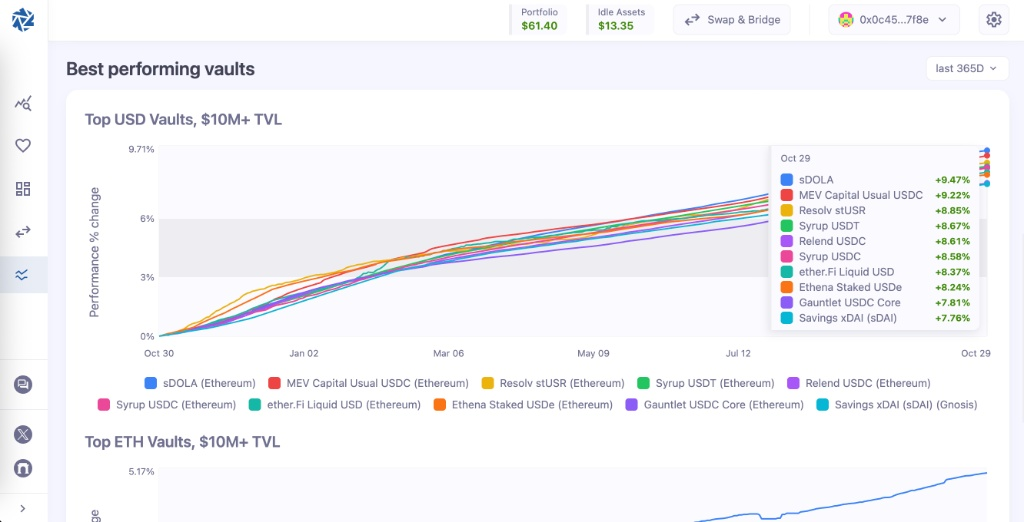This screenshot has width=1024, height=522.
Task: Click the app logo in the sidebar
Action: (23, 19)
